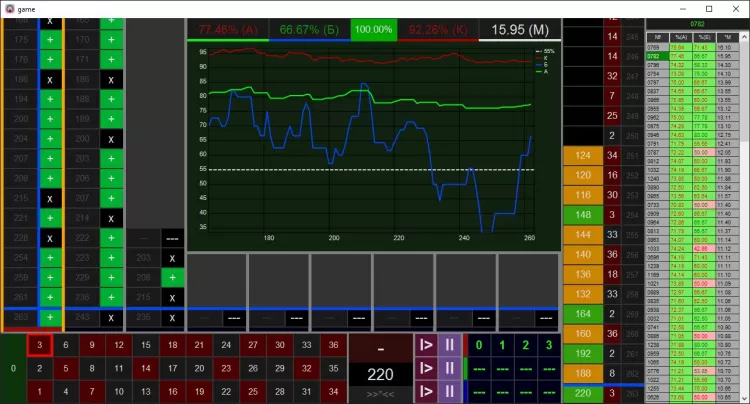Screen dimensions: 750x404
Task: Click the bottom-row step-forward button
Action: (423, 391)
